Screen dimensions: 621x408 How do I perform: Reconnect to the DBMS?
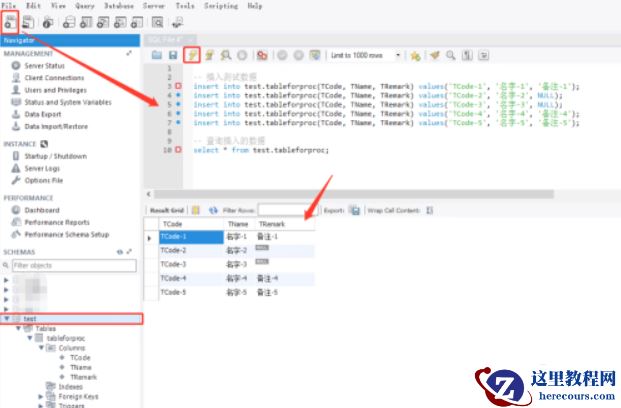pyautogui.click(x=177, y=23)
